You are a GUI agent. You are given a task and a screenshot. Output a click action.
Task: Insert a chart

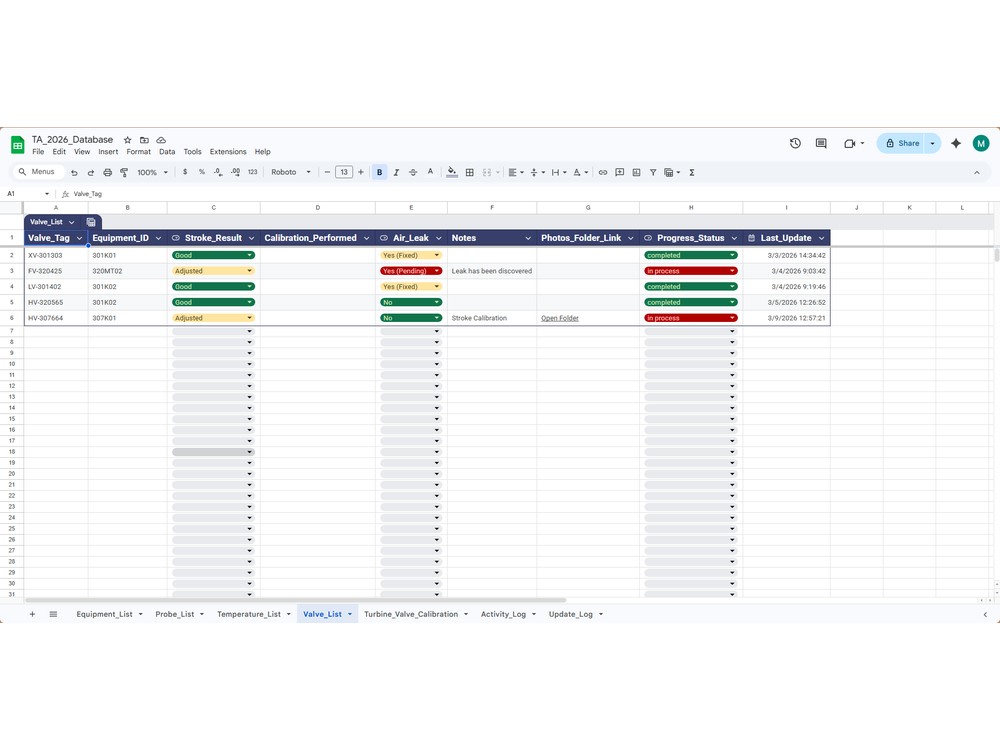[636, 172]
